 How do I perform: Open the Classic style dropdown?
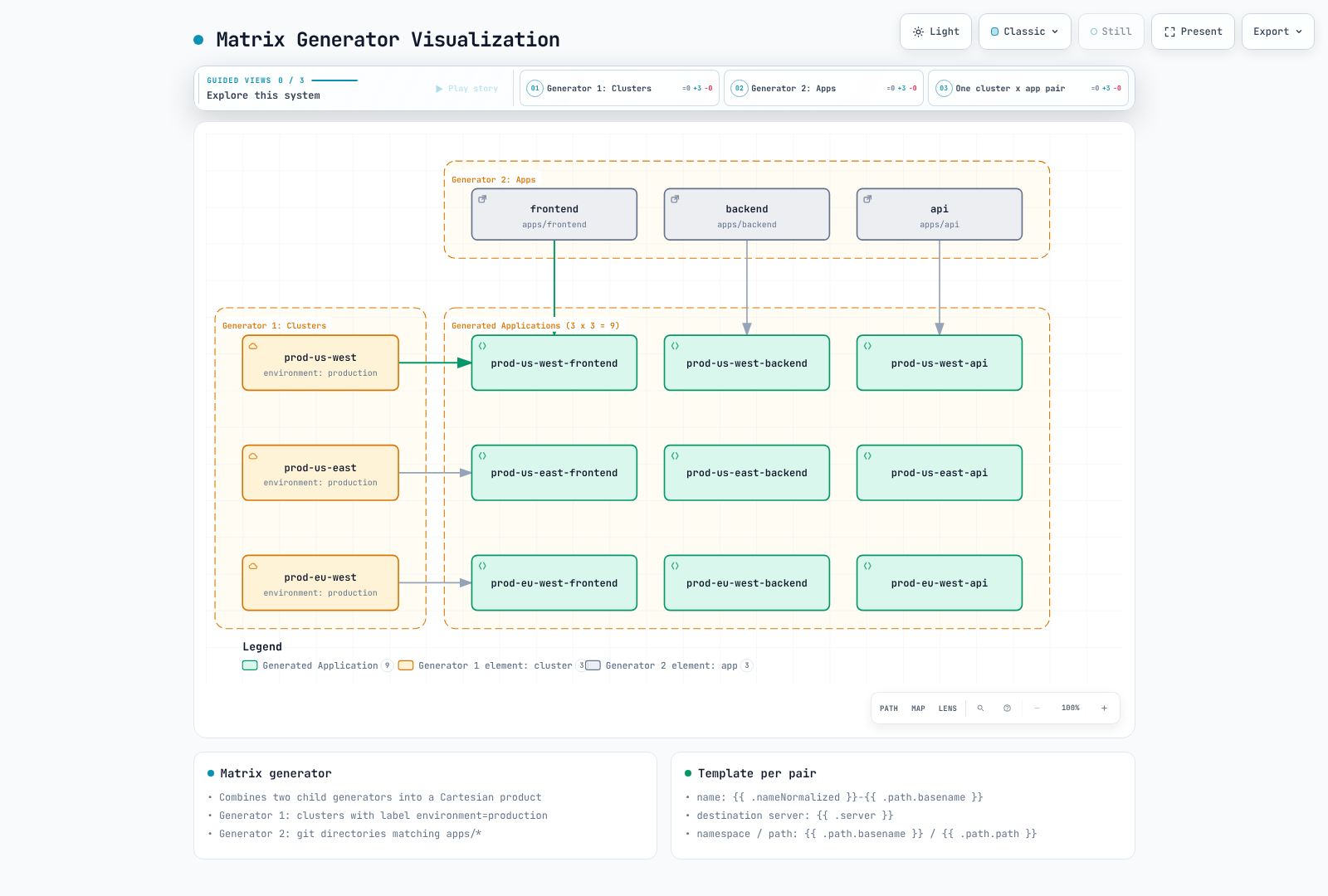1025,32
